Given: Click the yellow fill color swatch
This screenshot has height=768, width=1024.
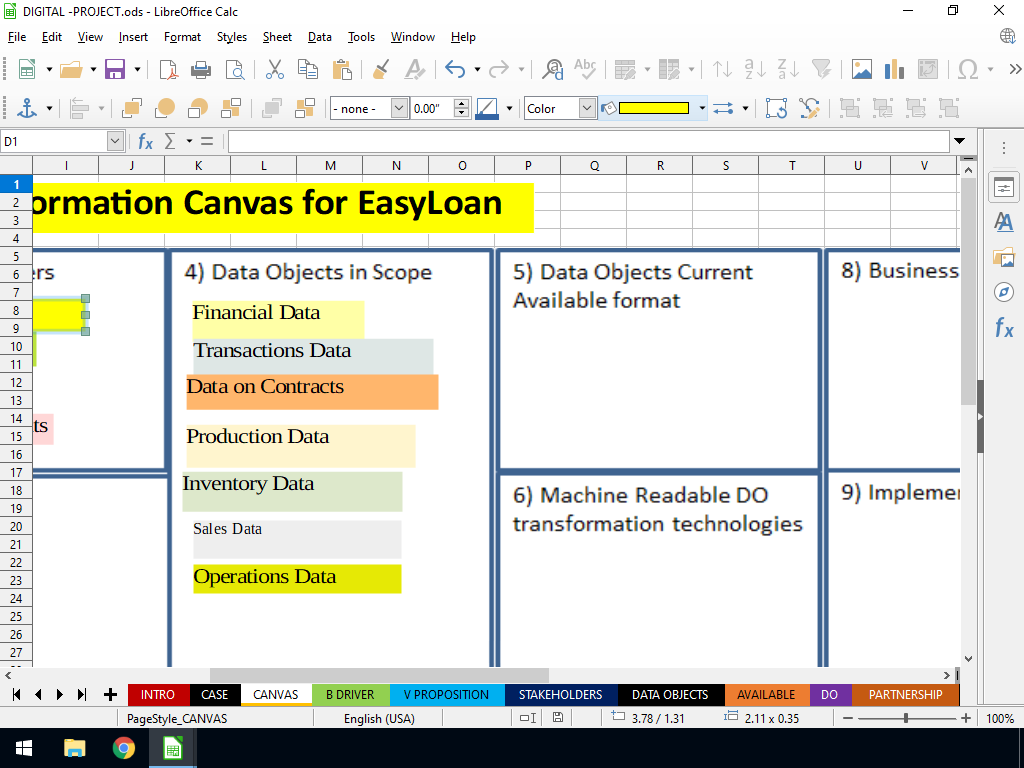Looking at the screenshot, I should (x=653, y=108).
